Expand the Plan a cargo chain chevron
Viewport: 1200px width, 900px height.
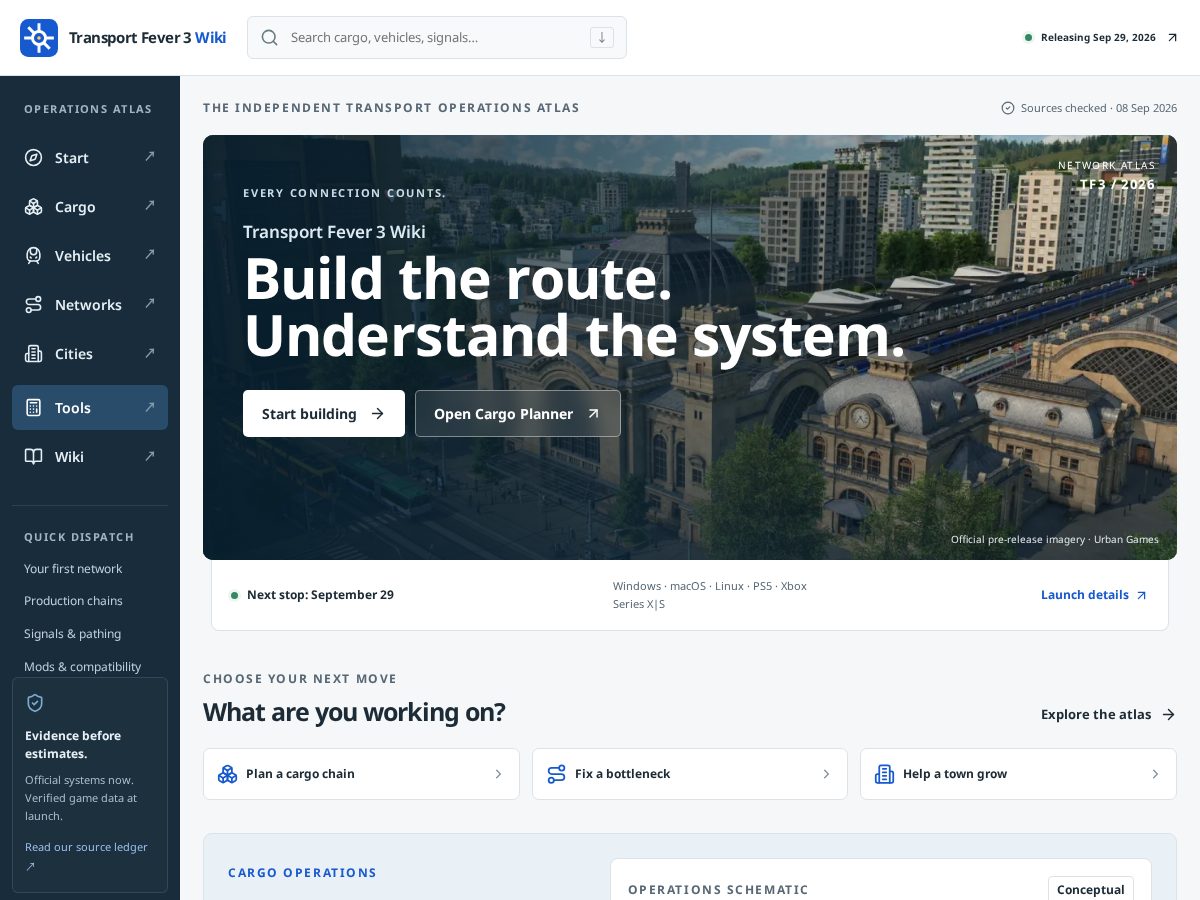(x=498, y=774)
